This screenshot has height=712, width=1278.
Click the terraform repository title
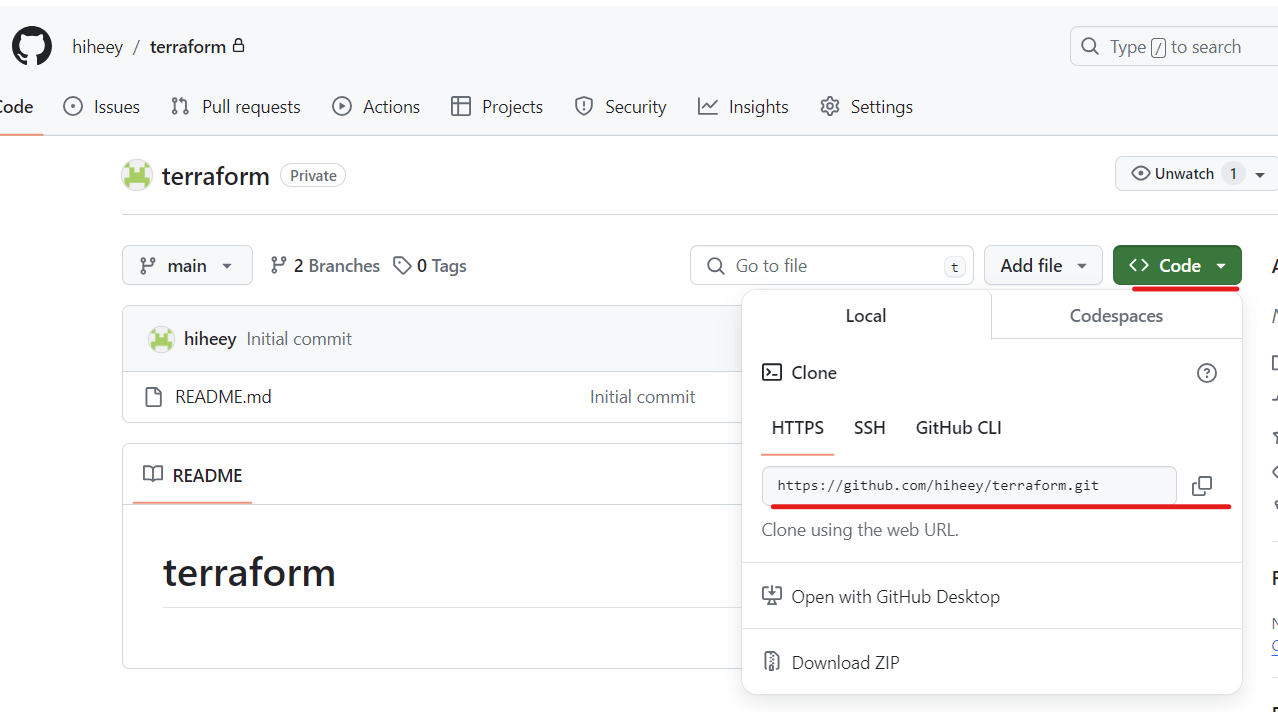click(216, 176)
